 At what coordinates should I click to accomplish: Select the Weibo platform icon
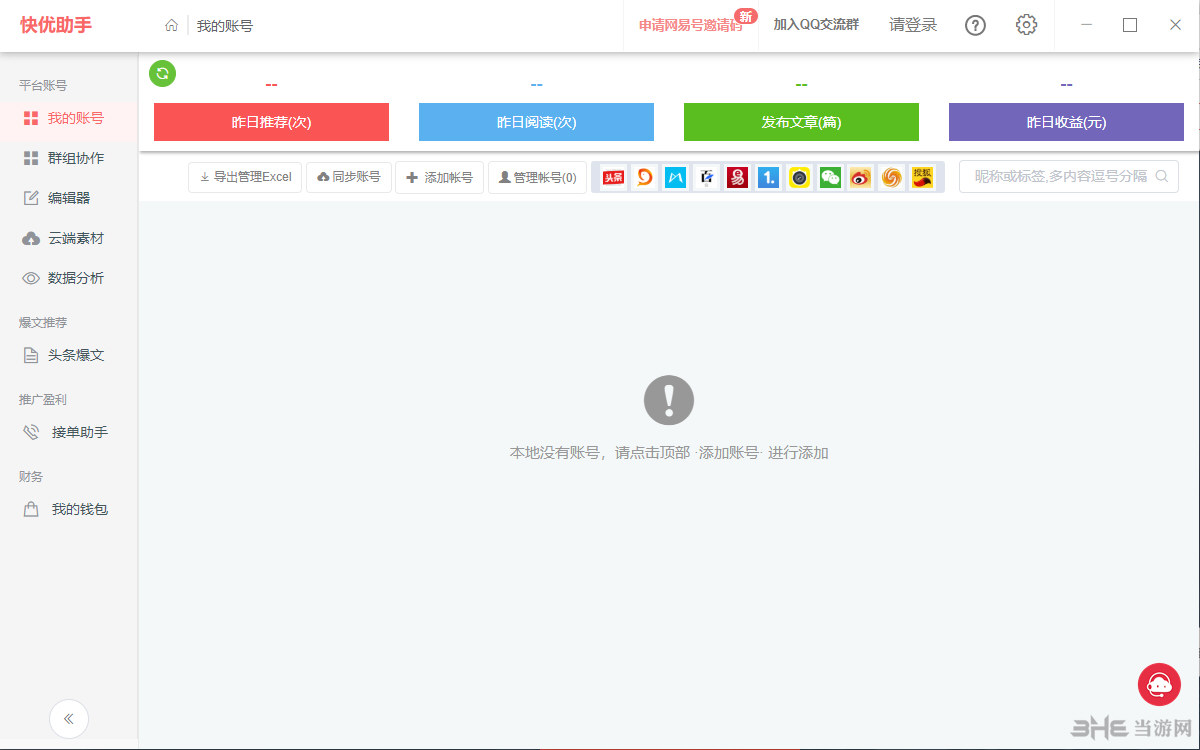pos(861,177)
